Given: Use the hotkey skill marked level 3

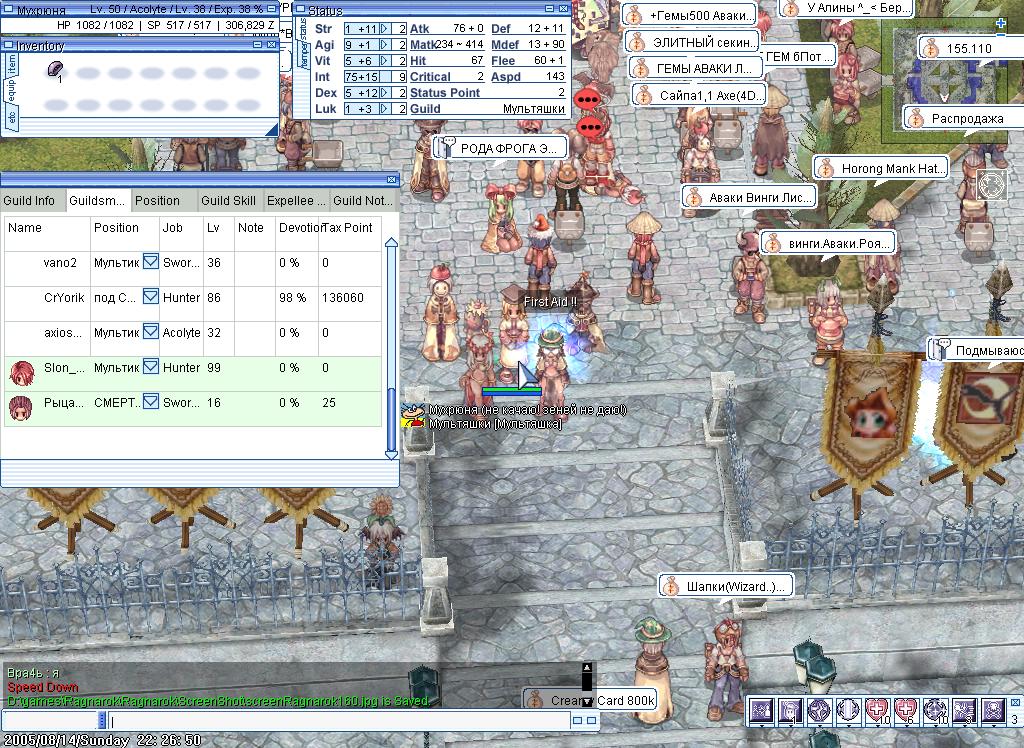Looking at the screenshot, I should (x=964, y=710).
